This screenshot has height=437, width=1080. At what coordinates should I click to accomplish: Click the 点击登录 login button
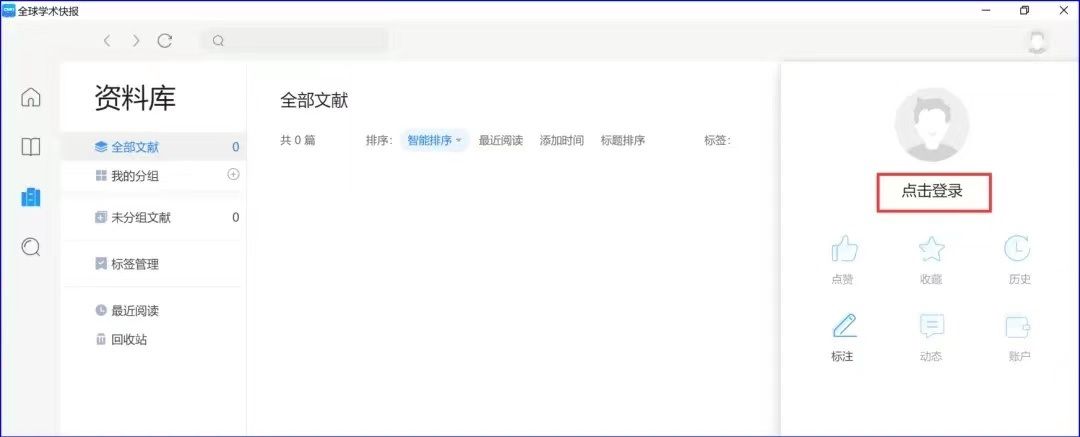pyautogui.click(x=933, y=191)
